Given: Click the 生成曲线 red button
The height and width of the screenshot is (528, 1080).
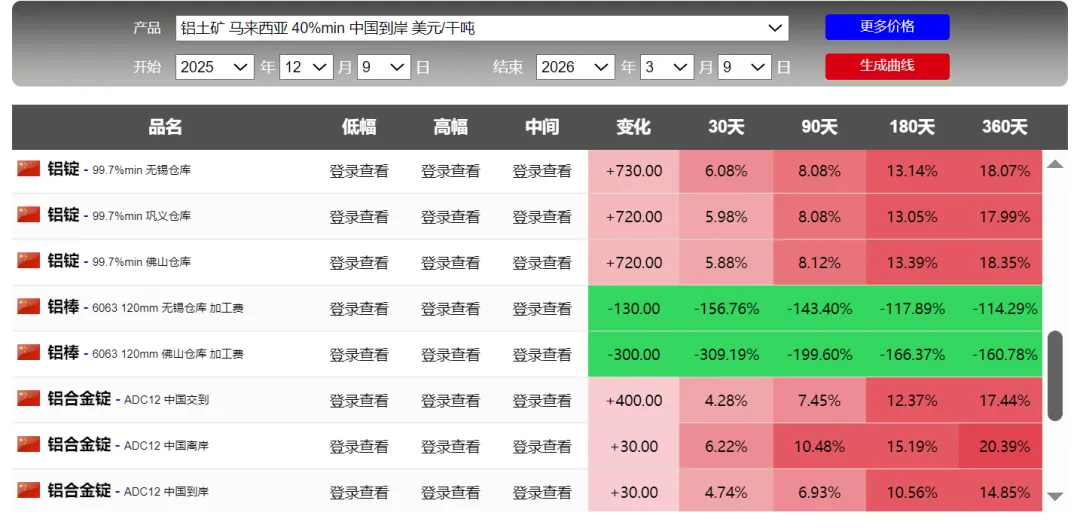Looking at the screenshot, I should point(887,67).
